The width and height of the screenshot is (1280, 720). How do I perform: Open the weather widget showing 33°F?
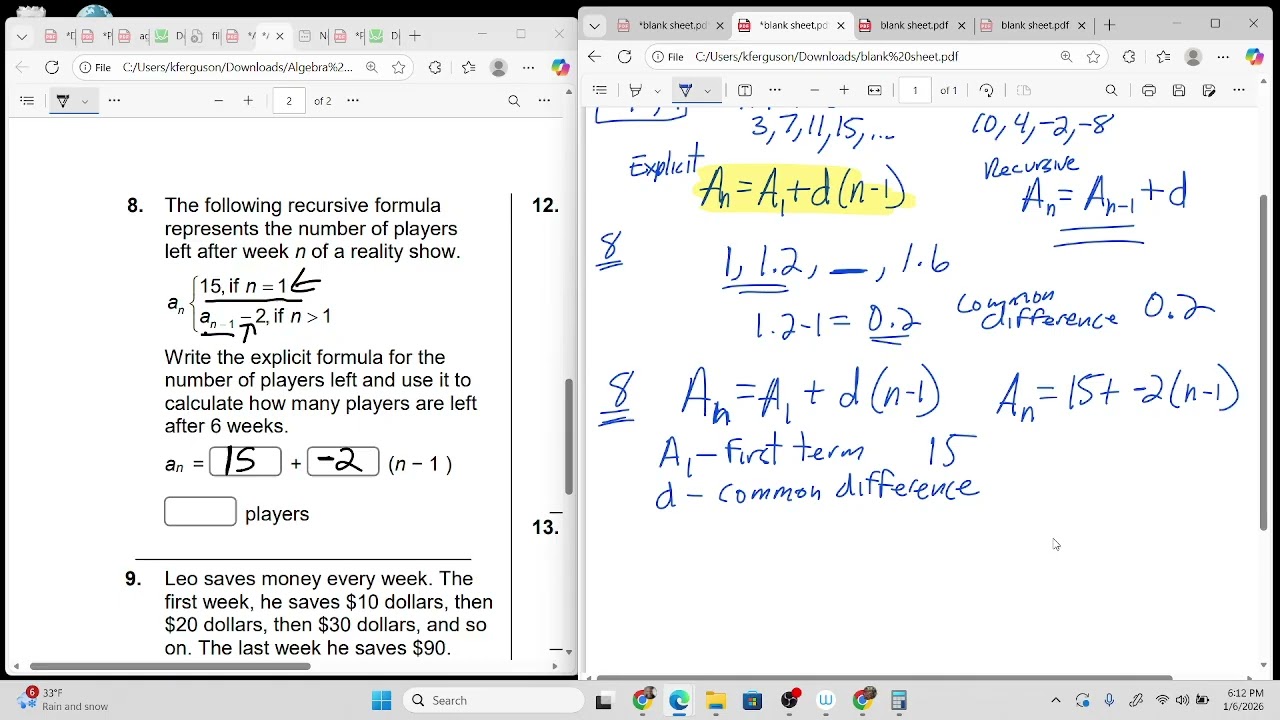point(62,700)
